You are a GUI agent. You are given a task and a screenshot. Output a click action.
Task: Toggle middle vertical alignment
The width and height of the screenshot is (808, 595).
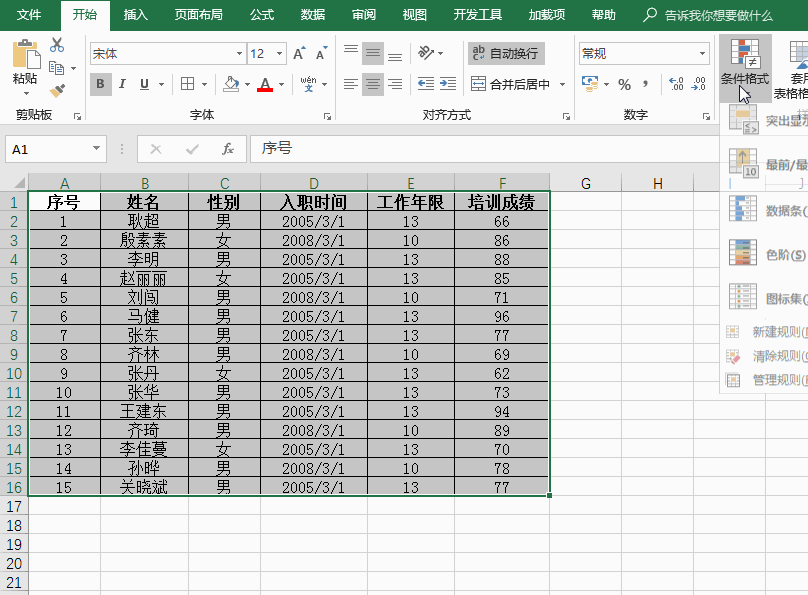point(373,53)
